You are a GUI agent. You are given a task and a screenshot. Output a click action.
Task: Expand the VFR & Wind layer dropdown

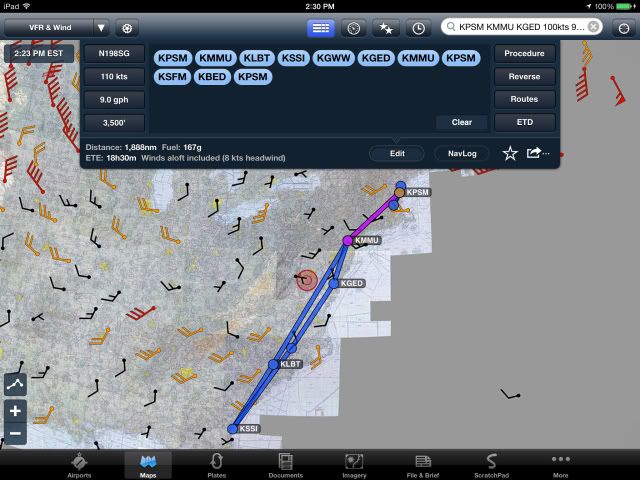[101, 28]
